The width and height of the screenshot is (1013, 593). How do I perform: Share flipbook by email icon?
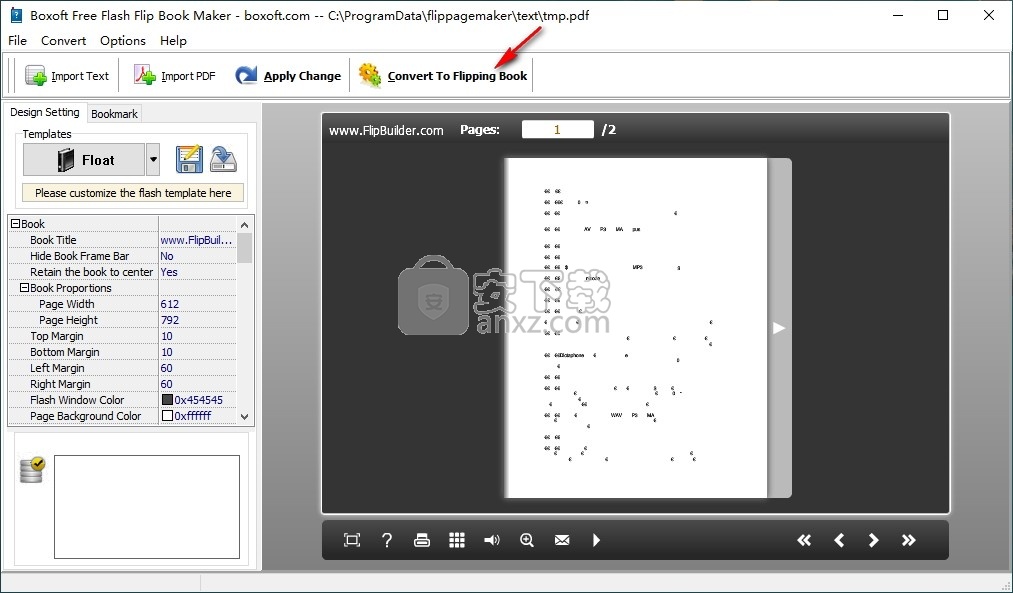click(562, 540)
